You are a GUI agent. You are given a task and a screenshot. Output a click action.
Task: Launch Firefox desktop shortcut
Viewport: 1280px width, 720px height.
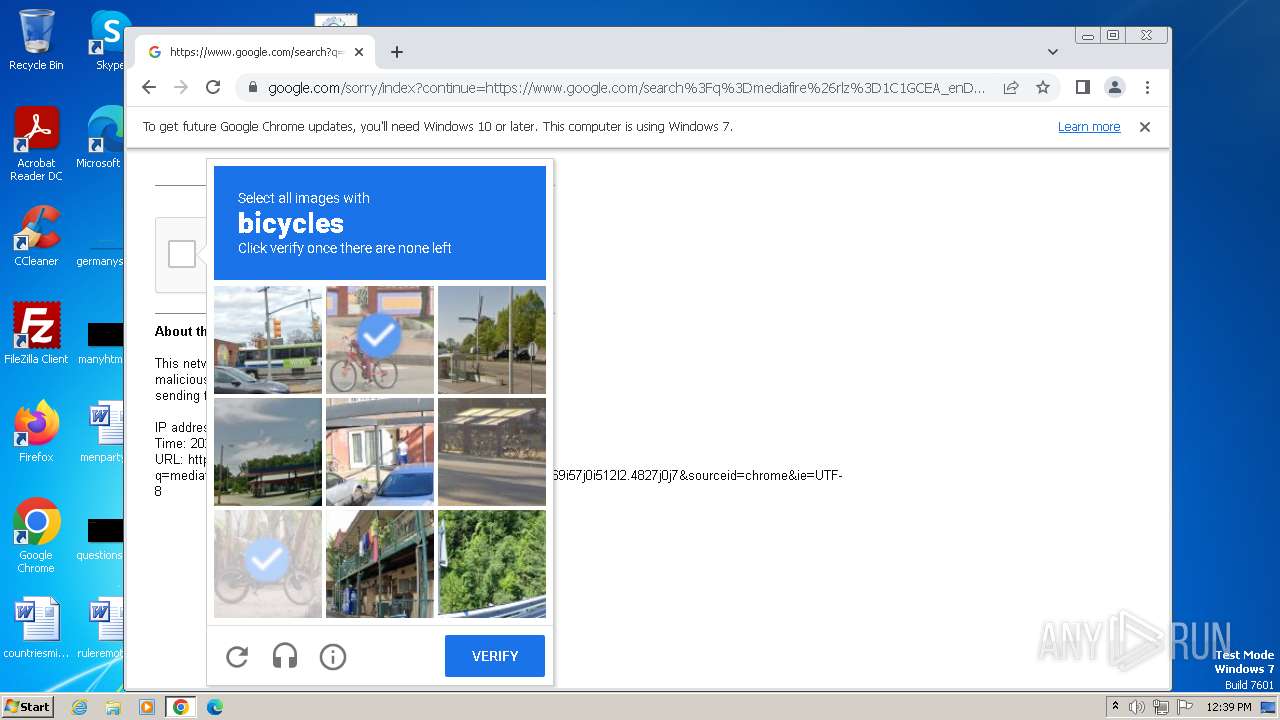coord(36,431)
